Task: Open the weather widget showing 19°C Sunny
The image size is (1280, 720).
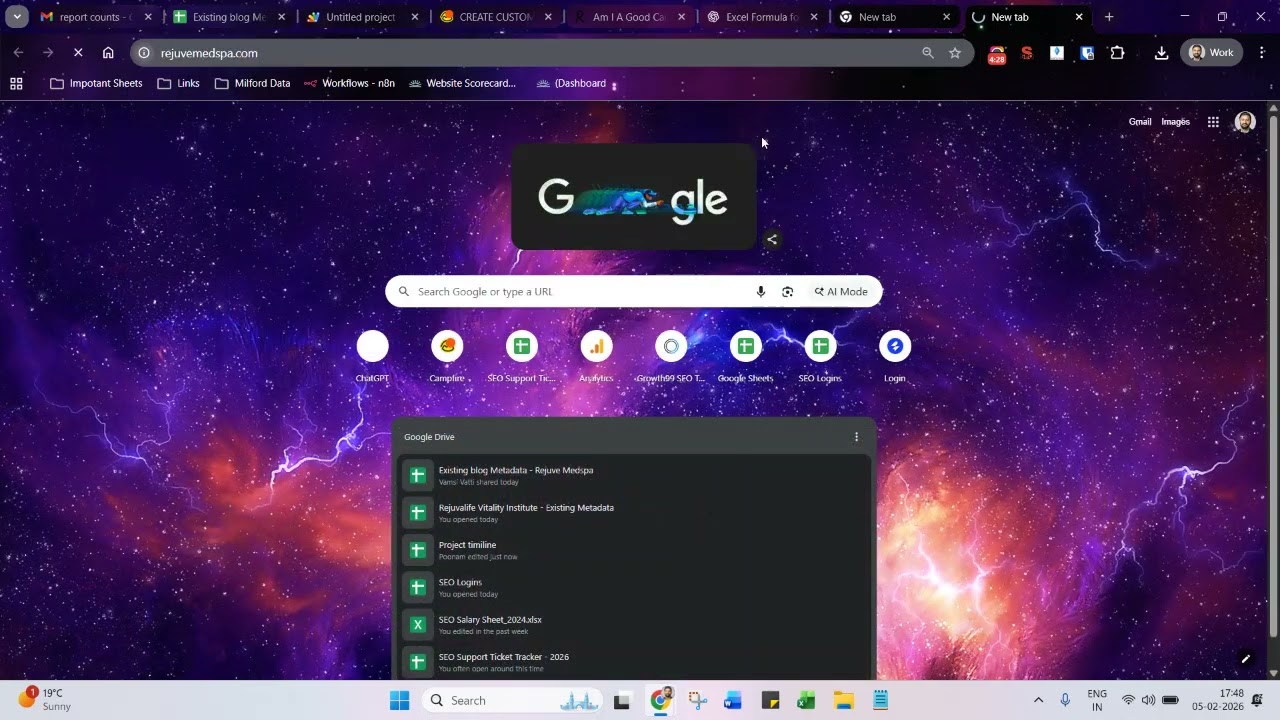Action: coord(46,699)
